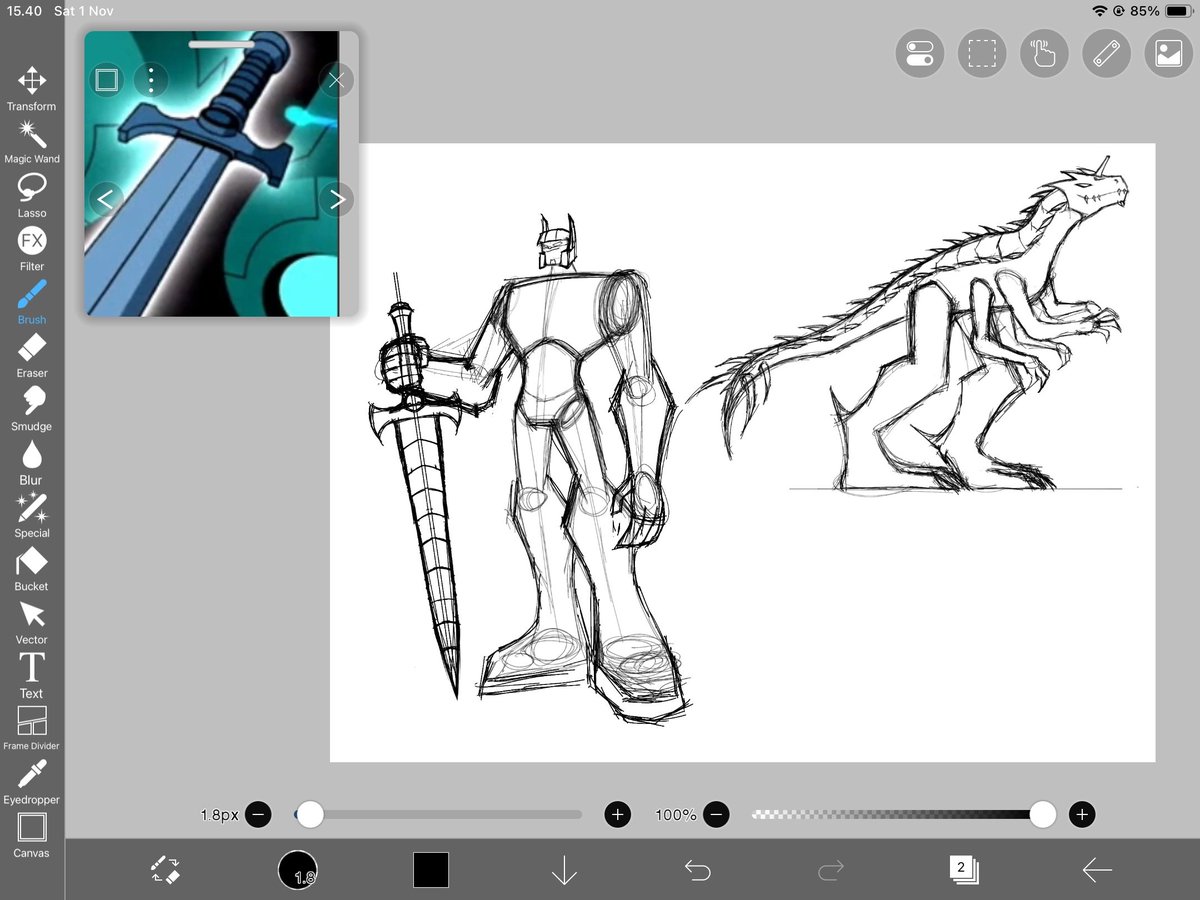Swap between brush and eraser
The width and height of the screenshot is (1200, 900).
click(x=165, y=869)
